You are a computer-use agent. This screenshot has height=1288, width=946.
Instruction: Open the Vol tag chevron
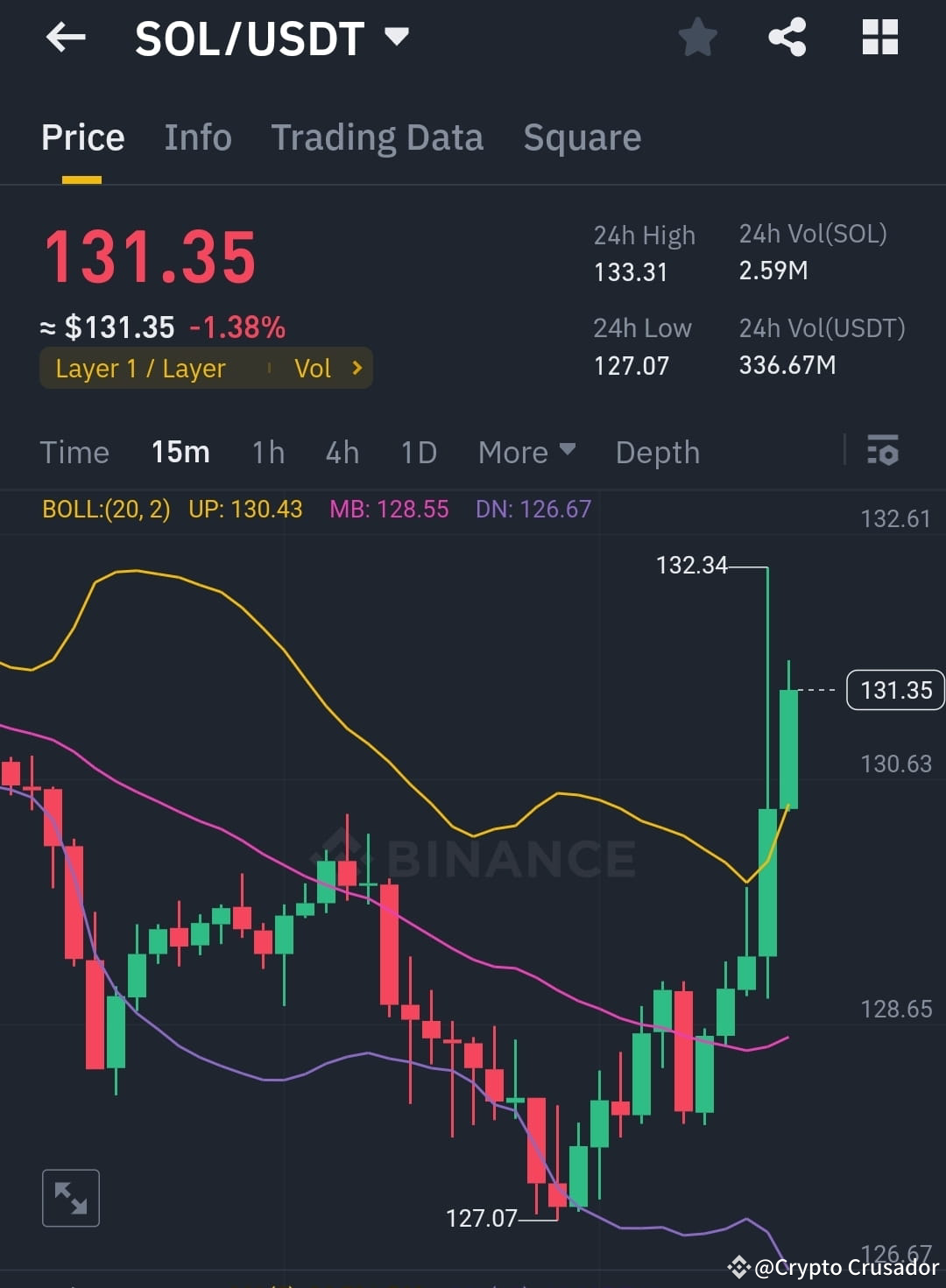[357, 368]
